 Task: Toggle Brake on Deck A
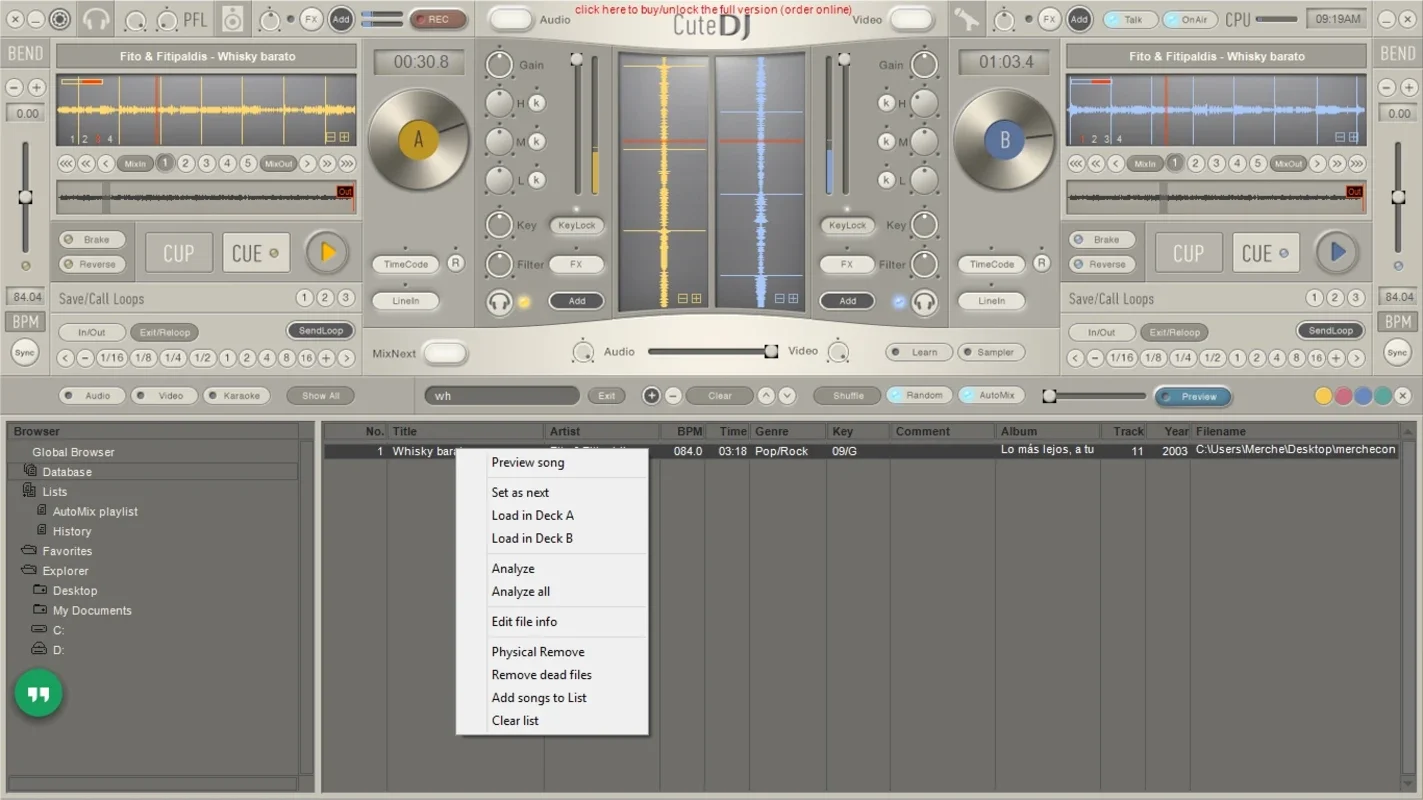(x=92, y=239)
